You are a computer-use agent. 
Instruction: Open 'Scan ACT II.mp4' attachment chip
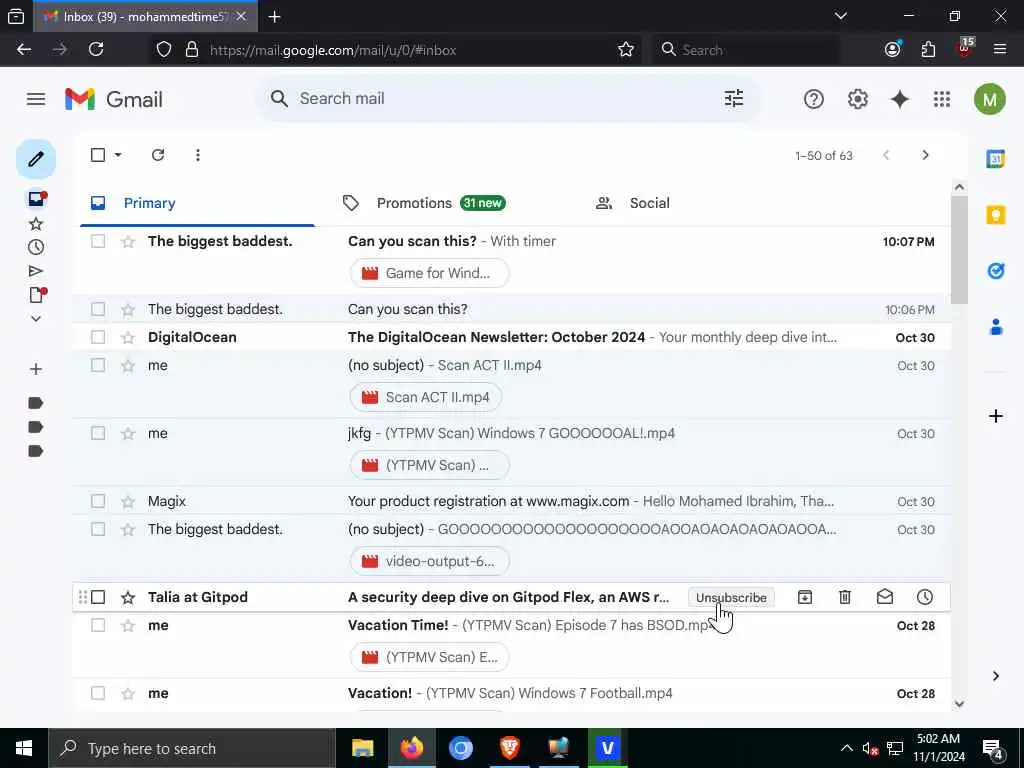pyautogui.click(x=426, y=397)
